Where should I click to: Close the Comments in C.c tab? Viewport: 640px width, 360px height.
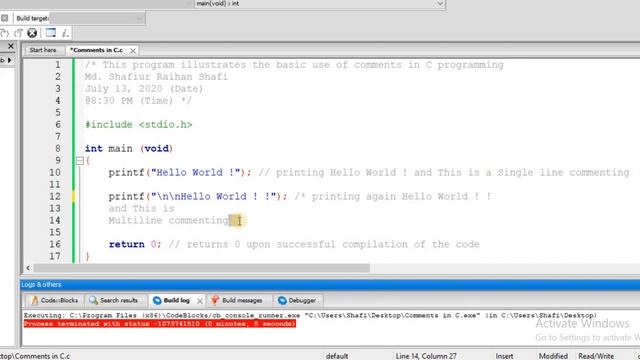click(133, 51)
